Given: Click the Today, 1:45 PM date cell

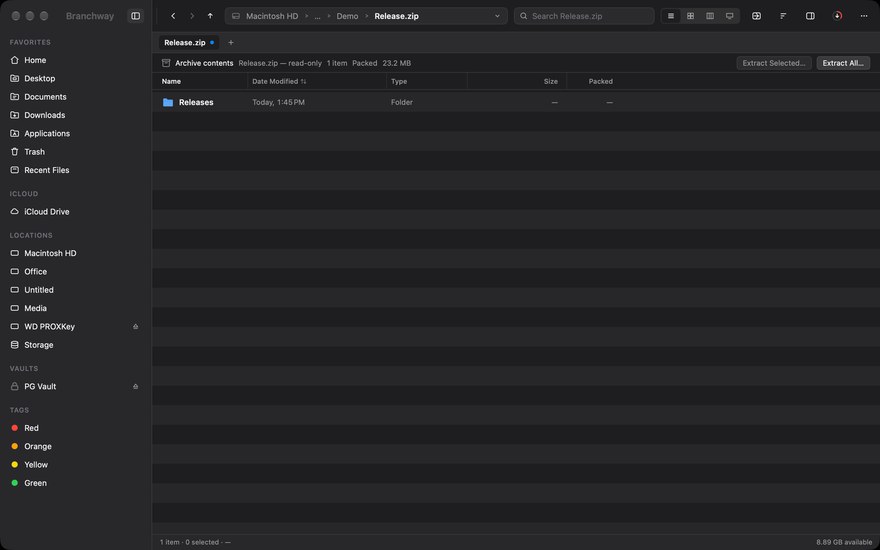Looking at the screenshot, I should coord(278,102).
